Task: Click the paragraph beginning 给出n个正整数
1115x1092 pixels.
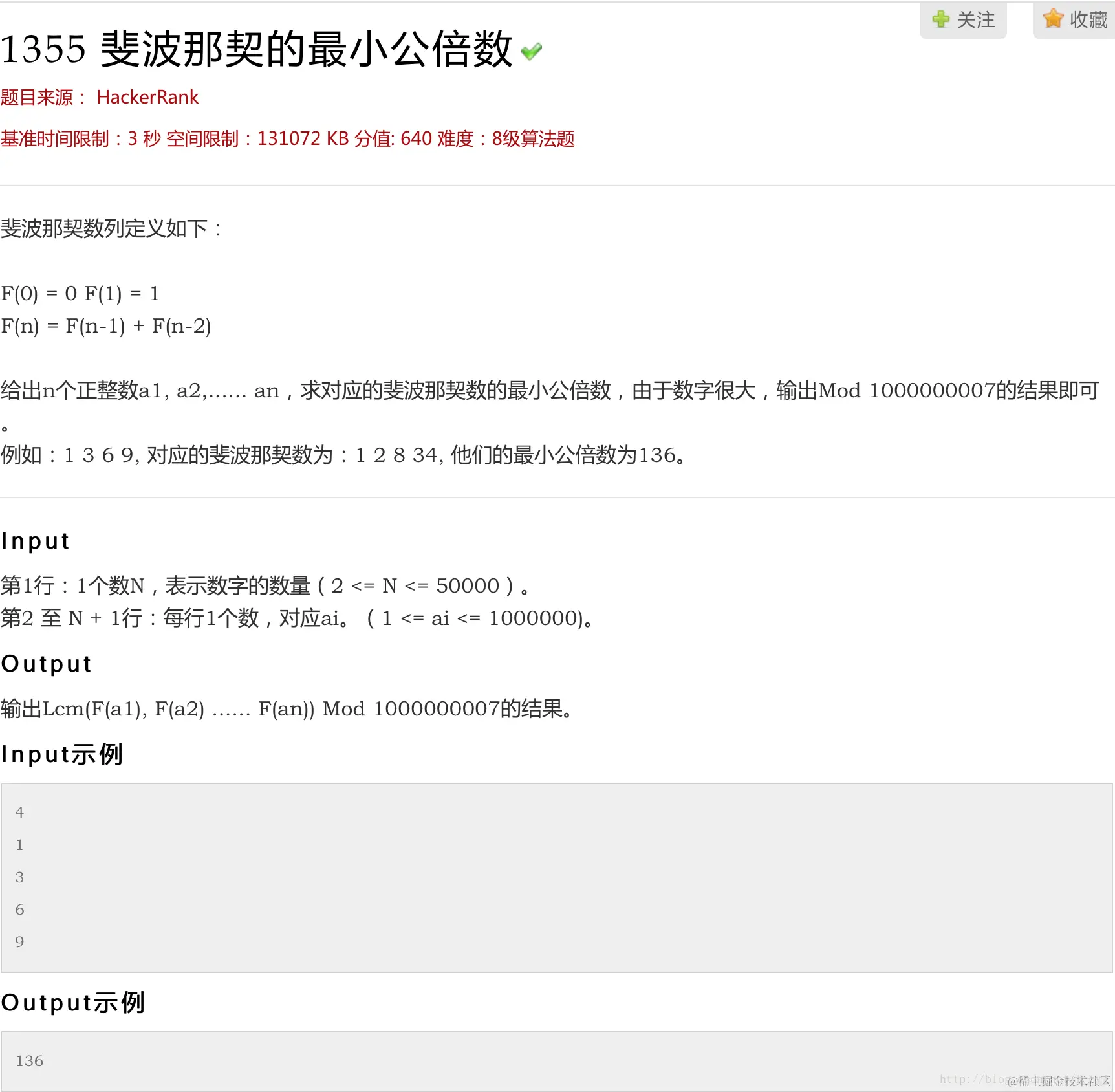Action: (x=550, y=406)
